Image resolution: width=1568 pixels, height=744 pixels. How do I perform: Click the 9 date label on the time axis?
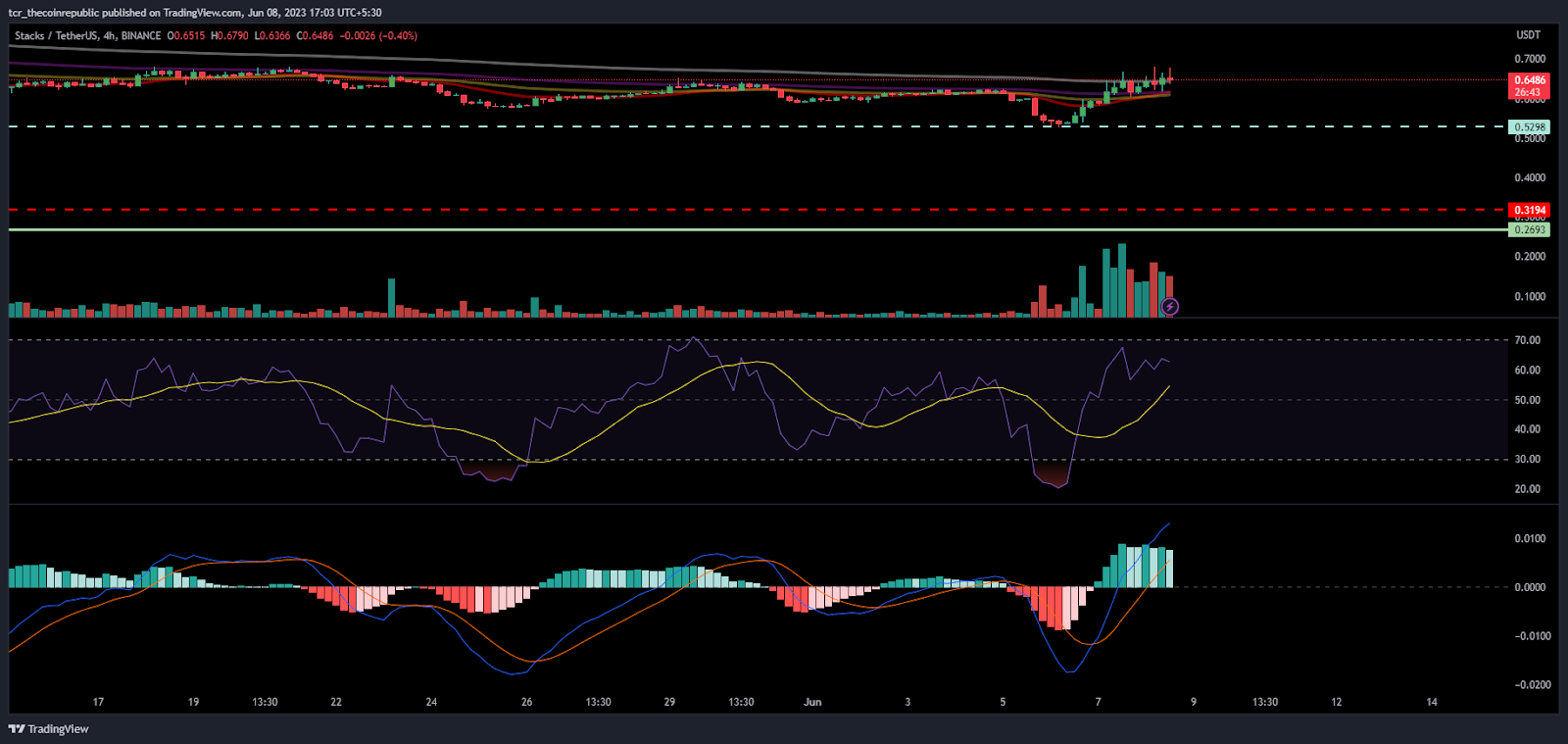click(x=1193, y=702)
